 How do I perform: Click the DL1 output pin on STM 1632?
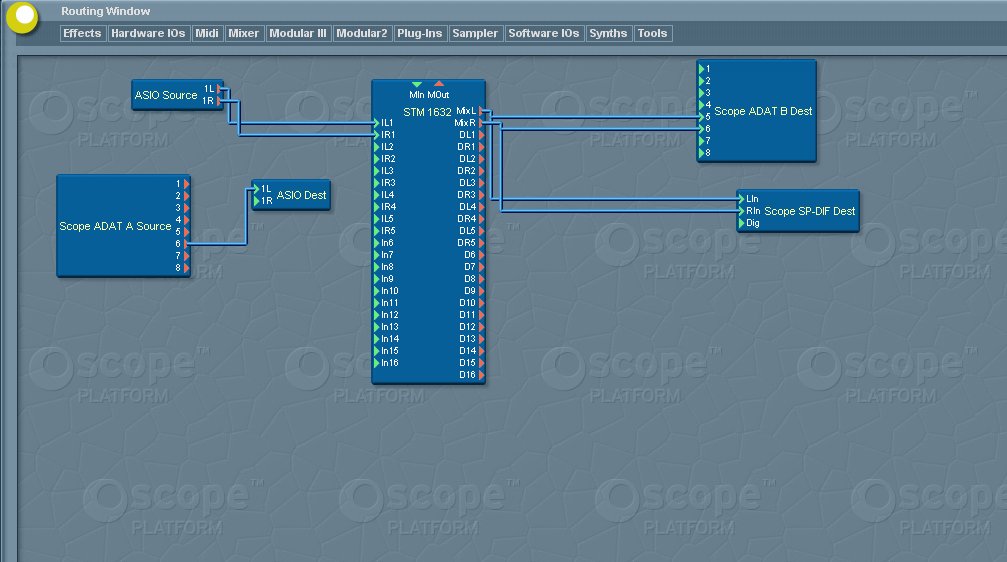click(481, 135)
